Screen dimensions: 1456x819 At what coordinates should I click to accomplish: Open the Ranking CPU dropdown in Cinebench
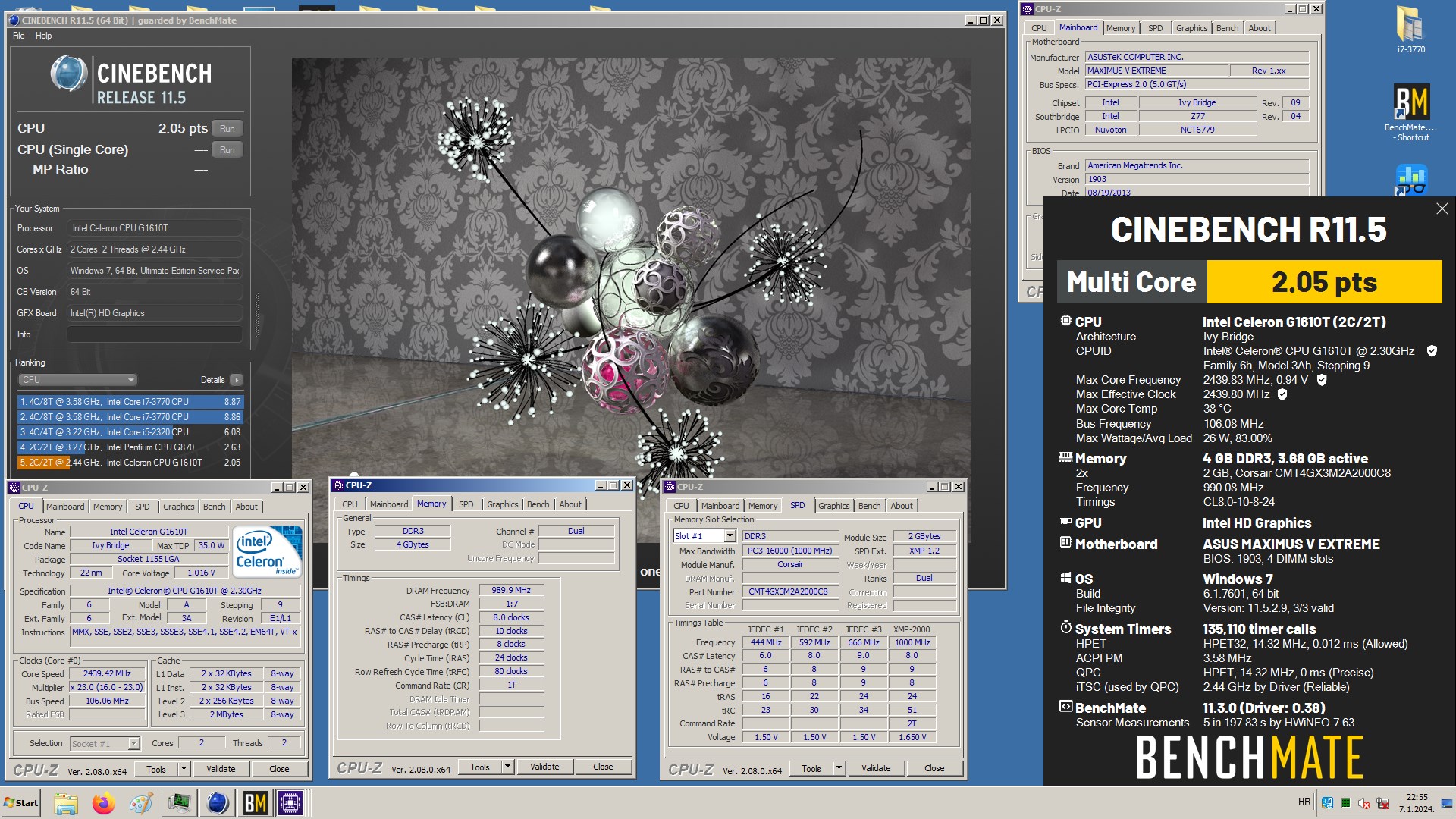click(77, 380)
